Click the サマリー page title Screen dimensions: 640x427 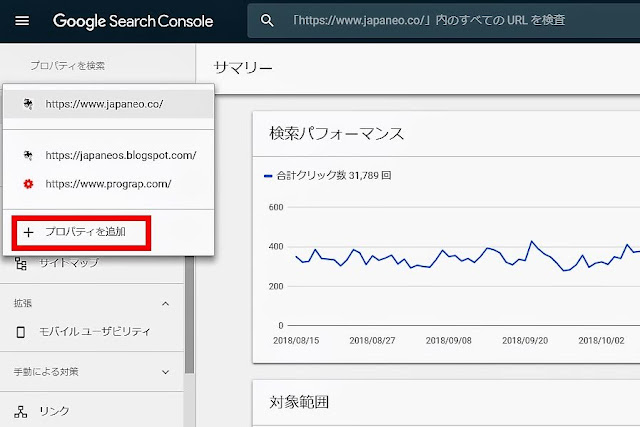pyautogui.click(x=243, y=68)
